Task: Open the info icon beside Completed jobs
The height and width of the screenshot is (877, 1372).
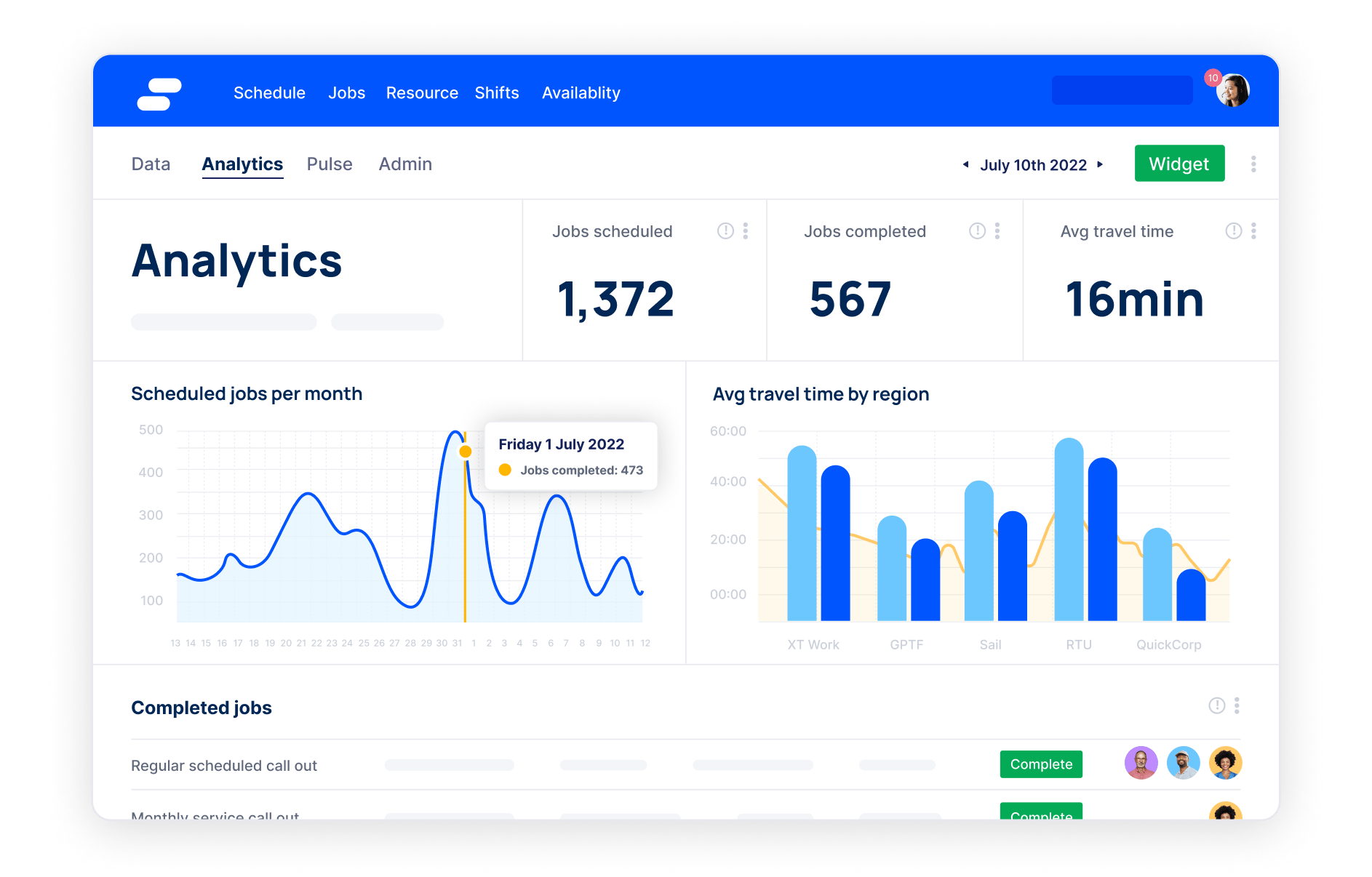Action: [x=1217, y=705]
